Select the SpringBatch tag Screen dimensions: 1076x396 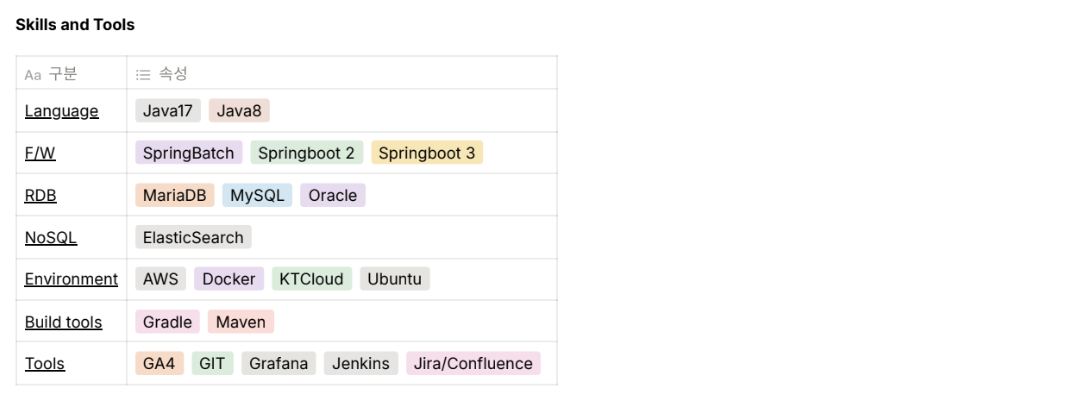click(189, 153)
